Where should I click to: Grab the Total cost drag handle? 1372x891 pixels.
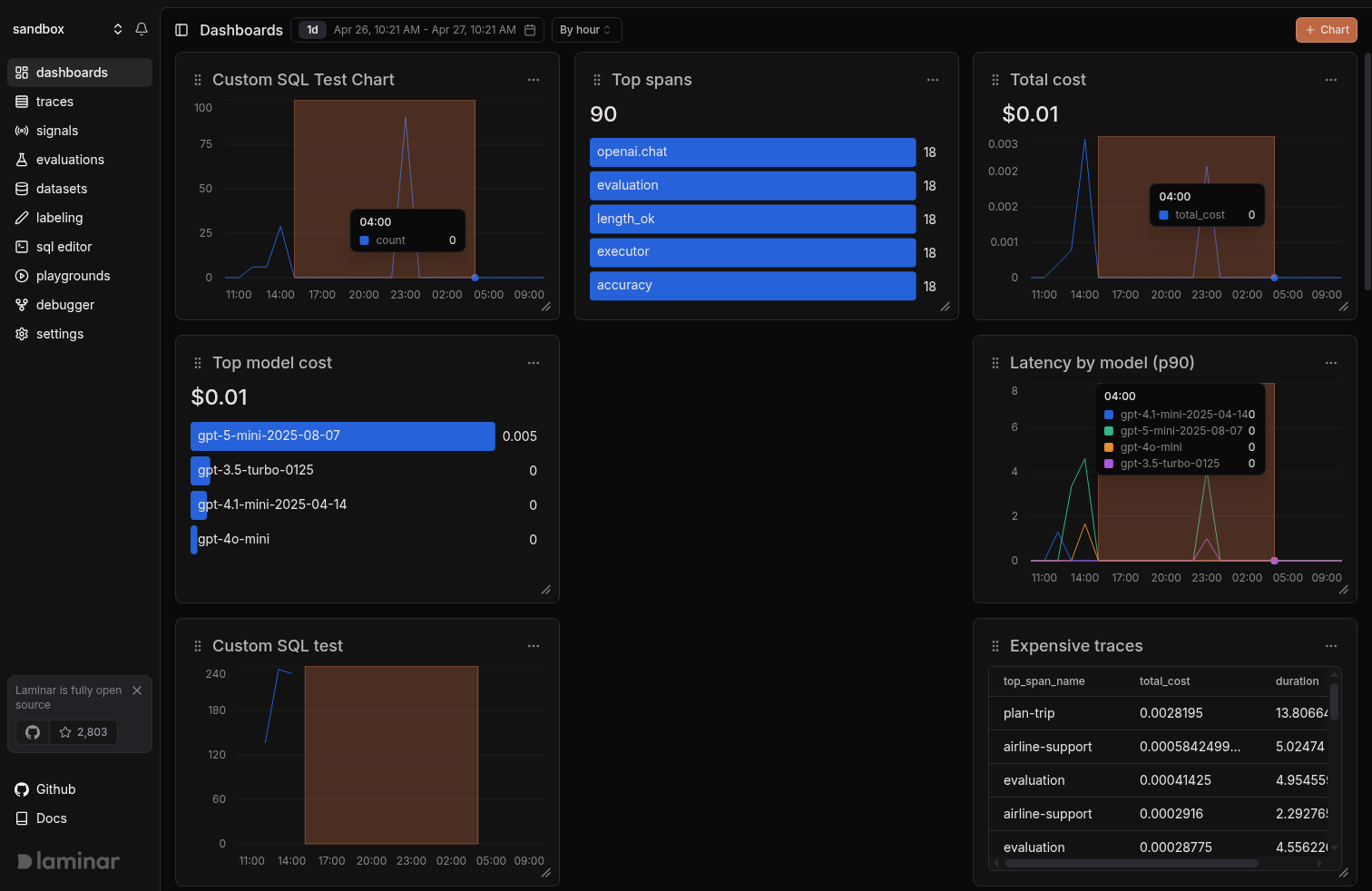coord(995,80)
